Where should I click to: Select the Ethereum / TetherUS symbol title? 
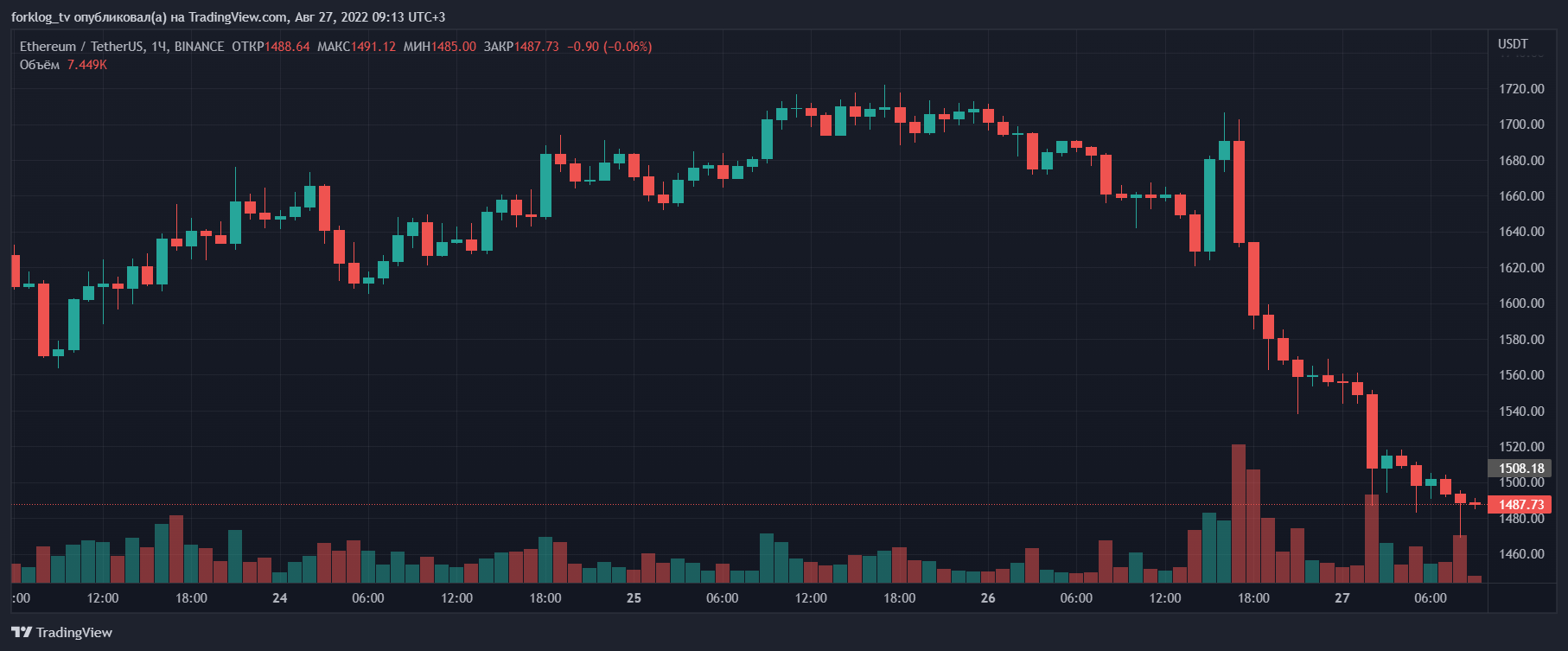[121, 47]
